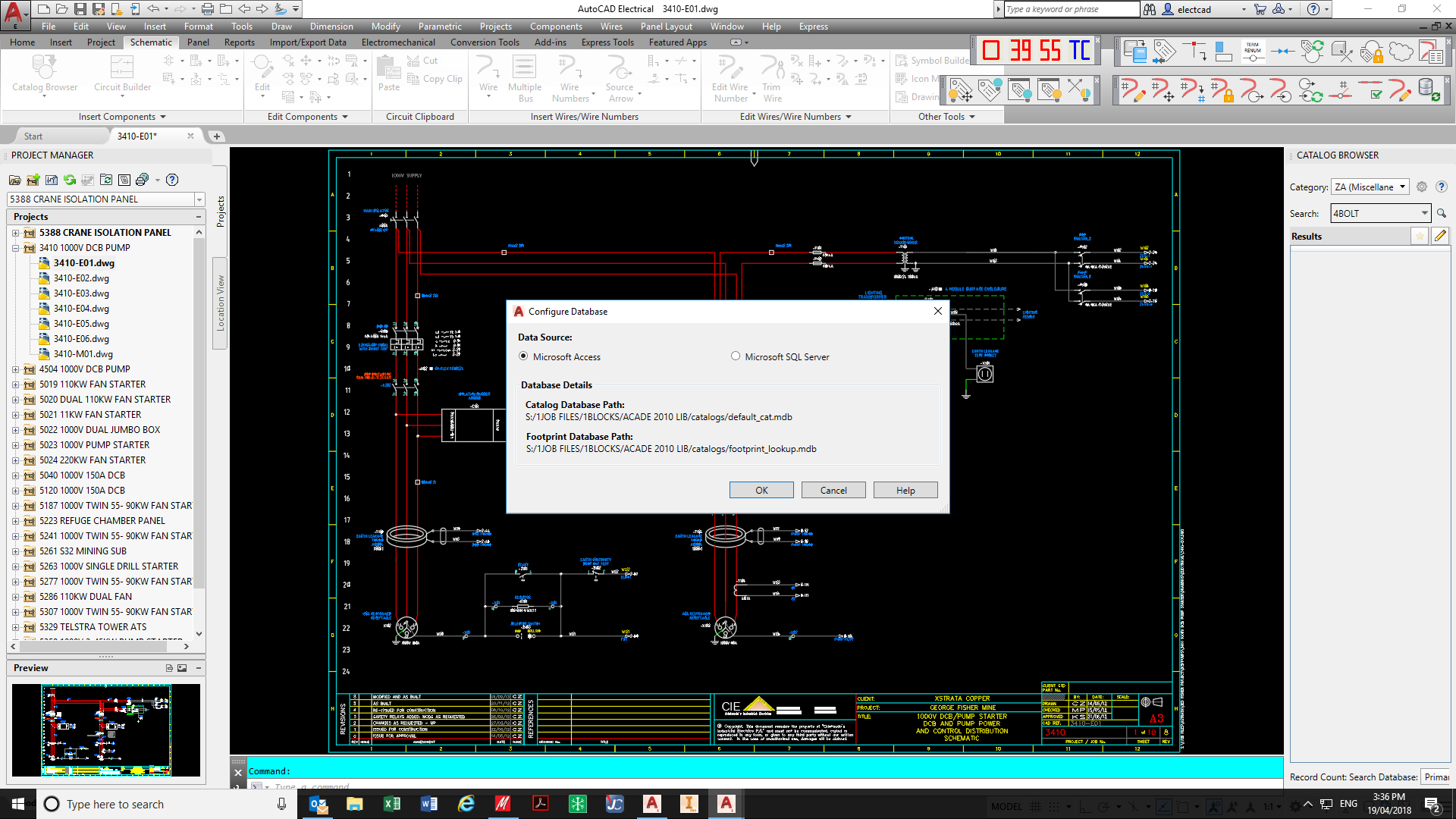This screenshot has height=819, width=1456.
Task: Click the Publish/Plot printer icon
Action: 142,180
